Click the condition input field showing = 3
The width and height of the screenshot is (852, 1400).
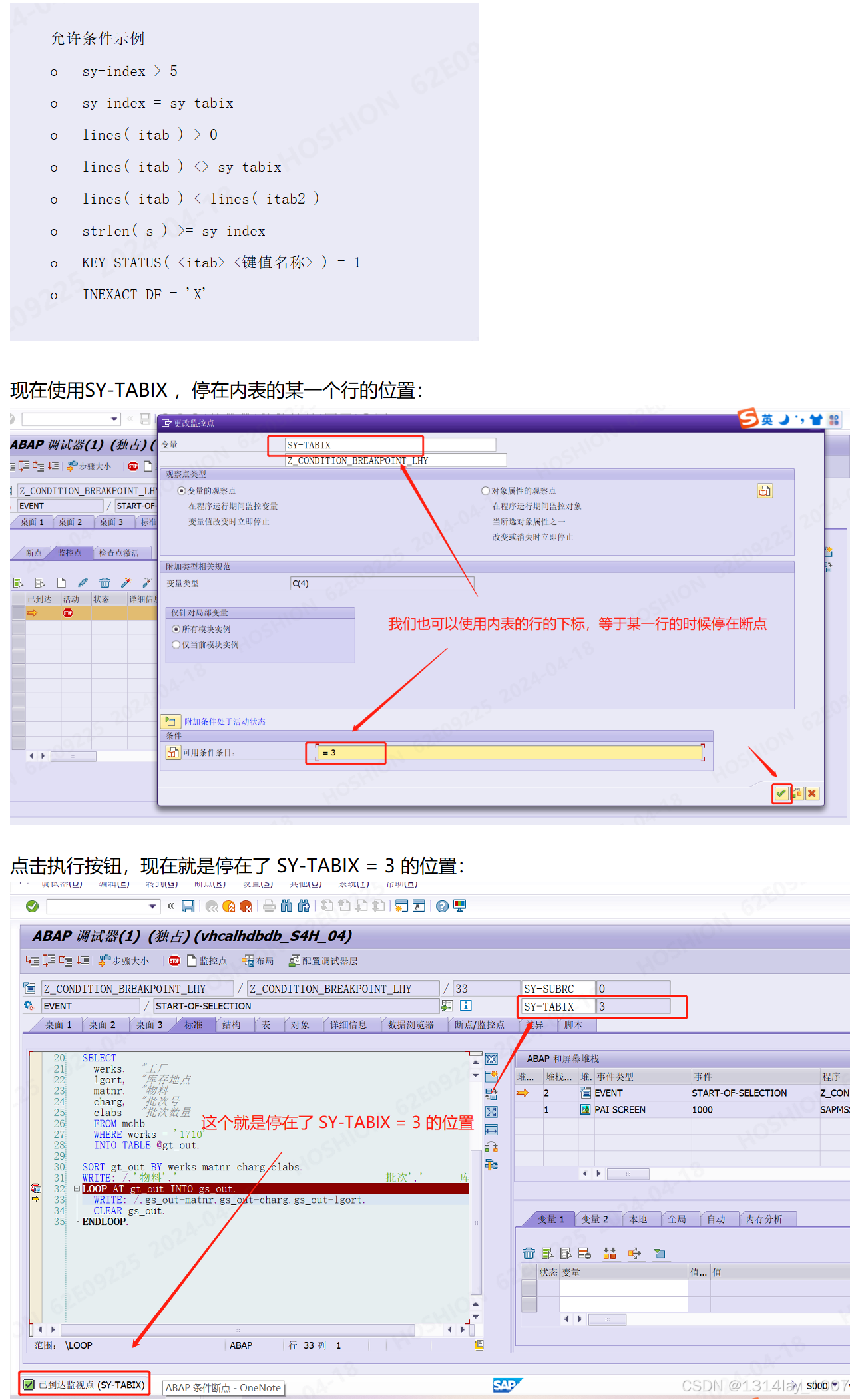pos(511,753)
